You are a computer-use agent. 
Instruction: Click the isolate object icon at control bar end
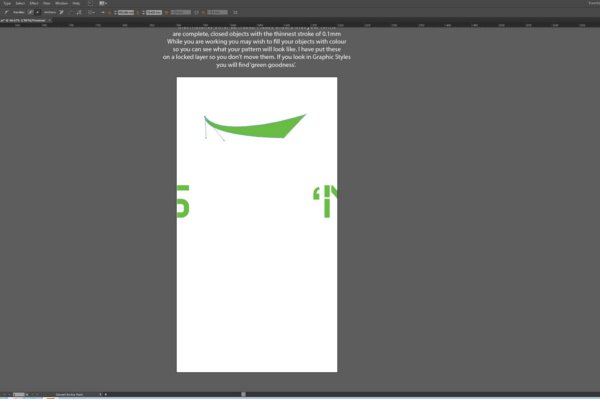[235, 12]
